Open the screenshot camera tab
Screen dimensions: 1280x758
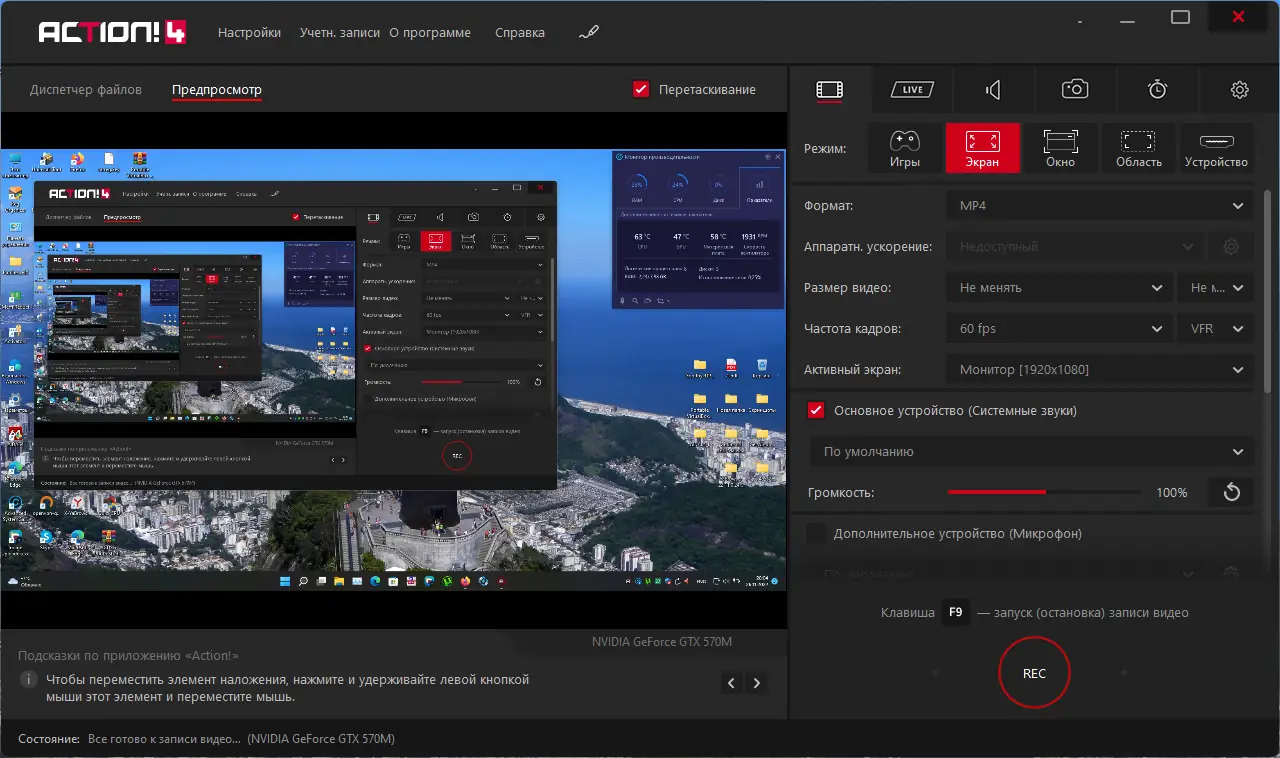pos(1075,90)
